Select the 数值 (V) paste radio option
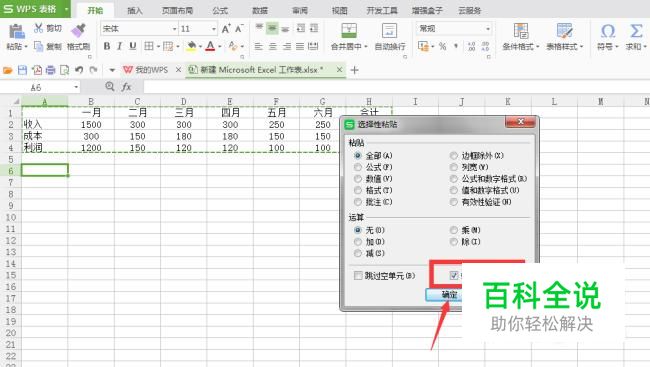This screenshot has height=367, width=650. pyautogui.click(x=358, y=179)
